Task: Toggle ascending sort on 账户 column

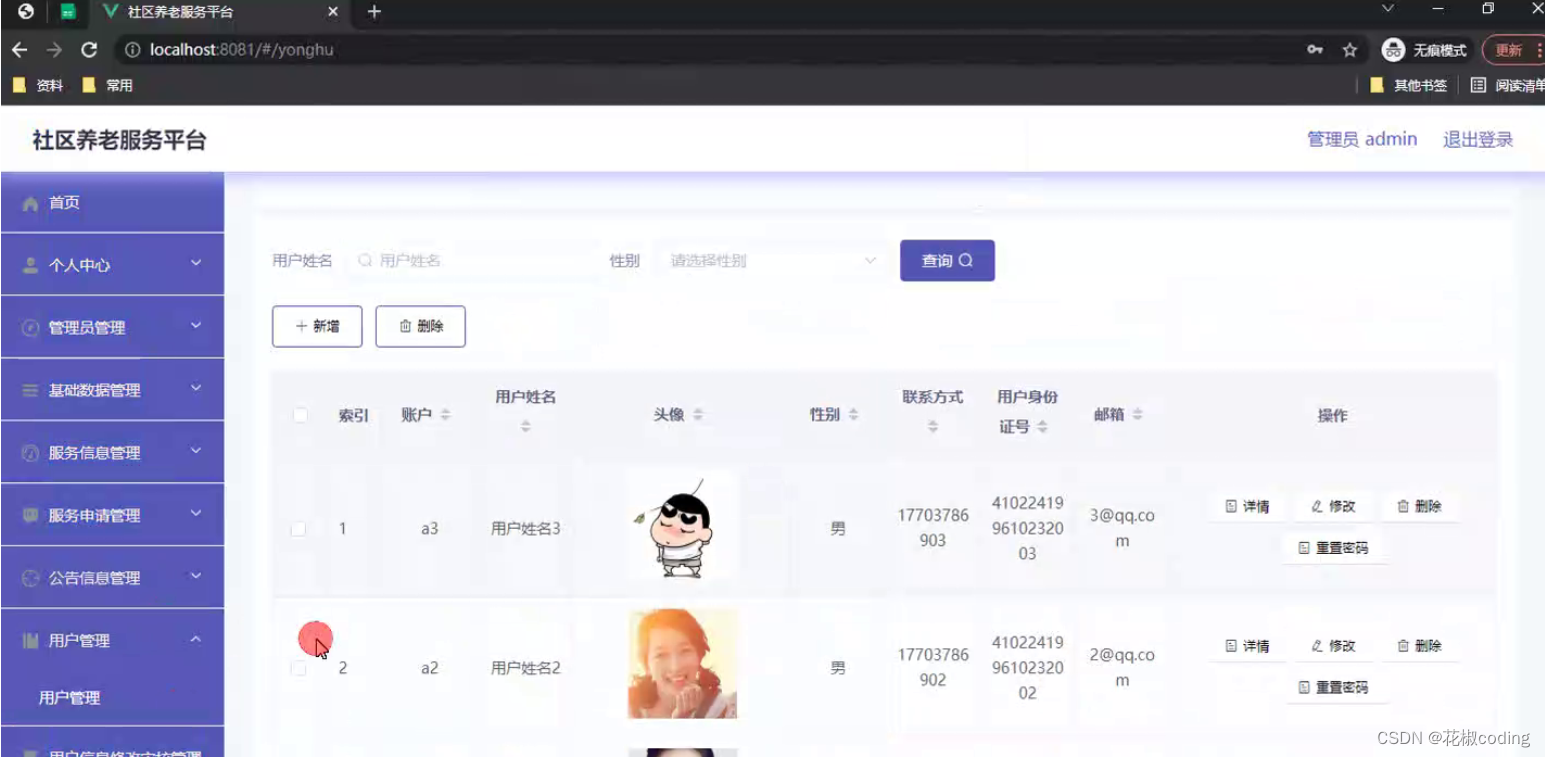Action: tap(444, 410)
